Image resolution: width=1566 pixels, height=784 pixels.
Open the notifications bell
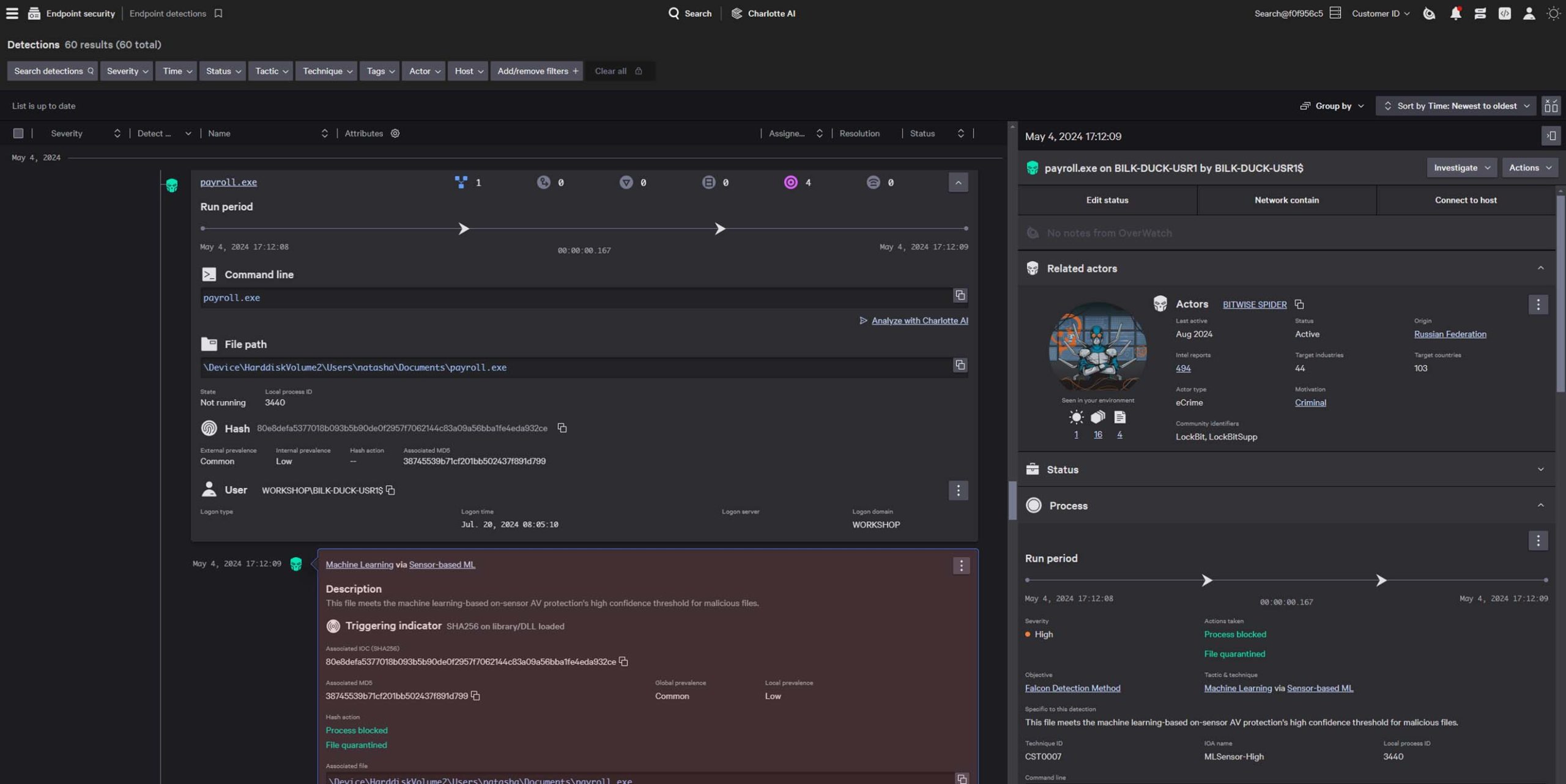[1455, 13]
